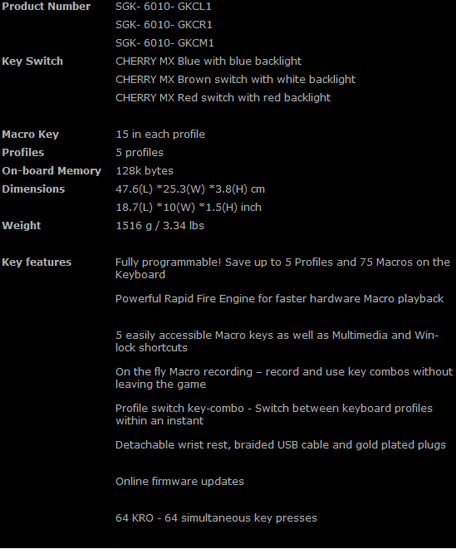The width and height of the screenshot is (456, 549).
Task: Click the dimensions in inch line
Action: (x=188, y=207)
